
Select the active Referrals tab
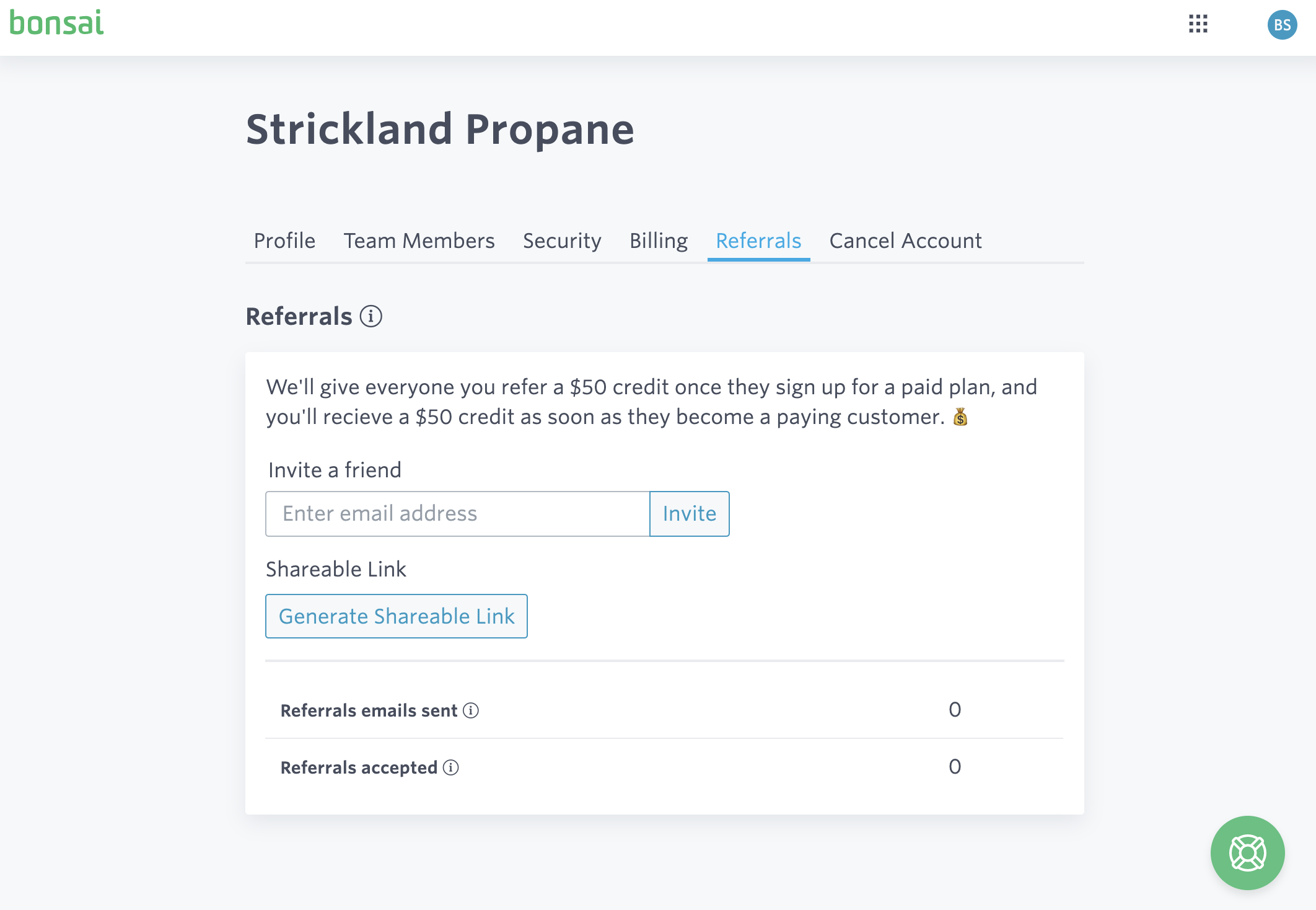pyautogui.click(x=758, y=241)
